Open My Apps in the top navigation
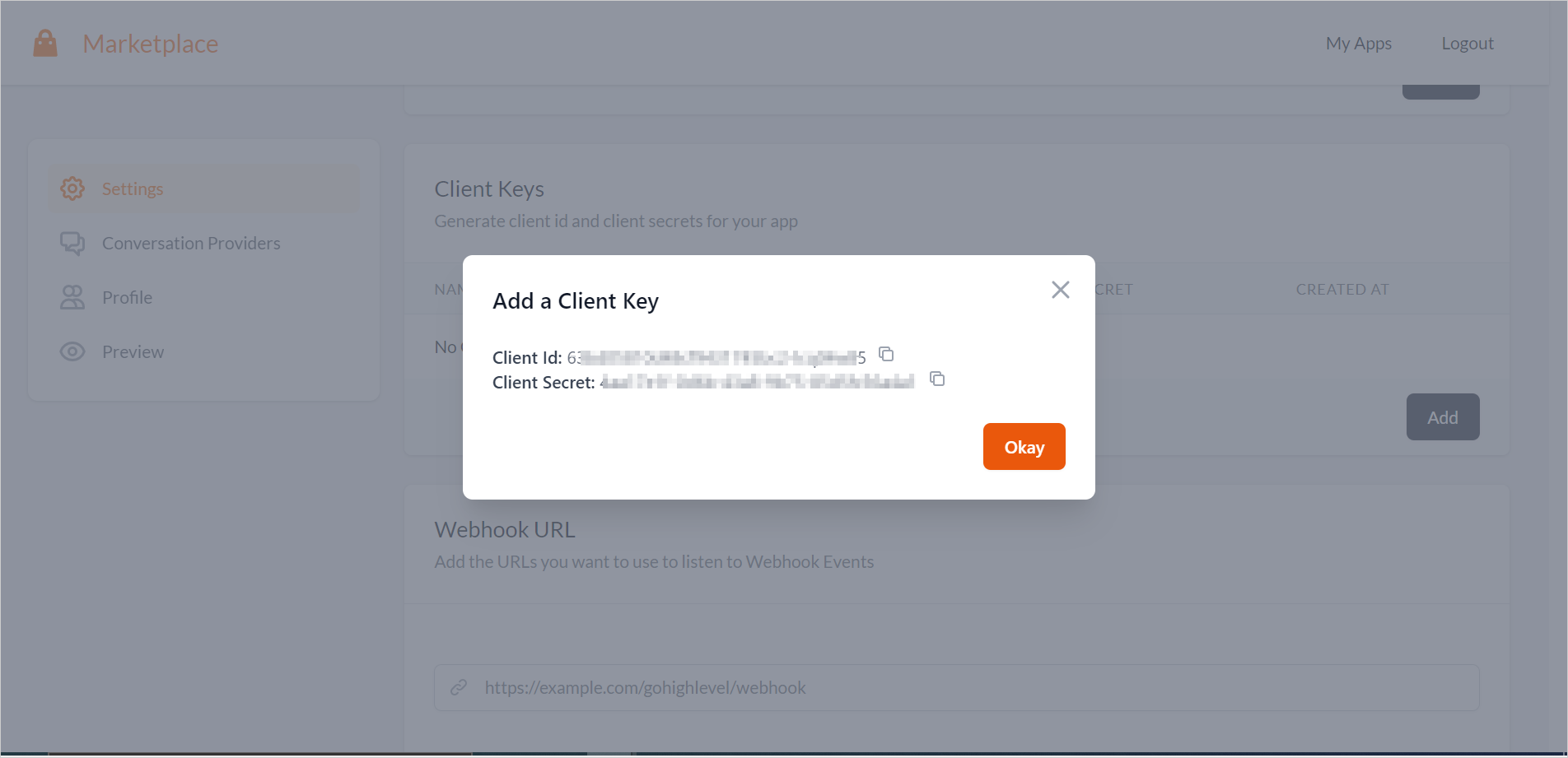 (x=1358, y=44)
